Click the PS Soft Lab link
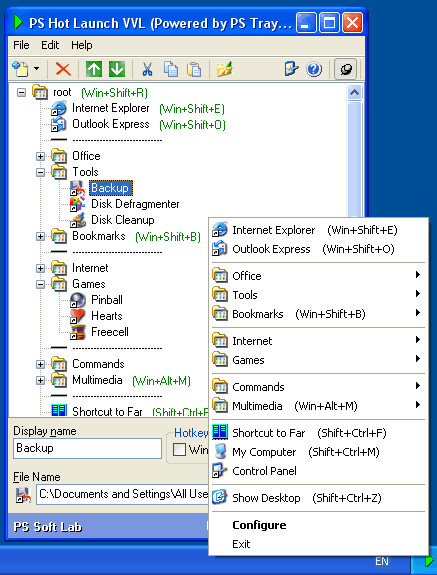437x575 pixels. point(48,527)
